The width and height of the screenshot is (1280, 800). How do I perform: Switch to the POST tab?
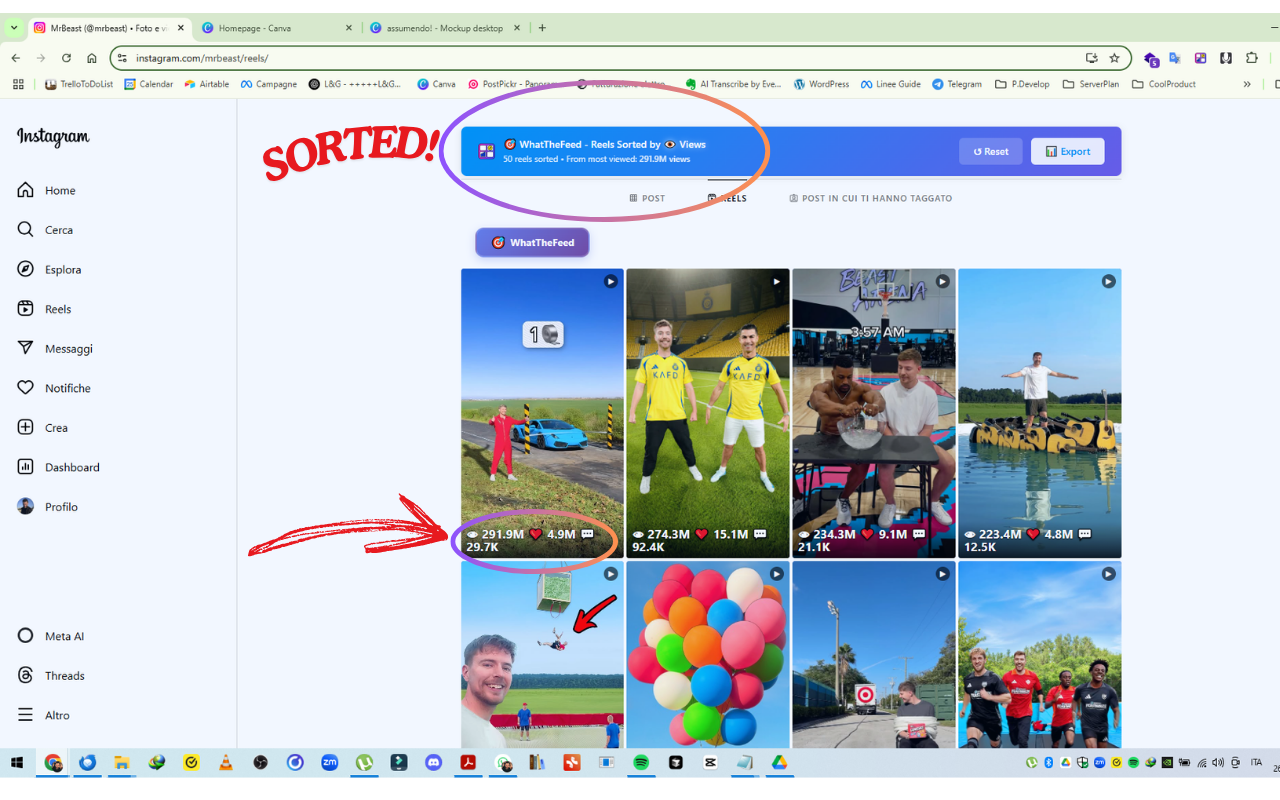[x=647, y=198]
